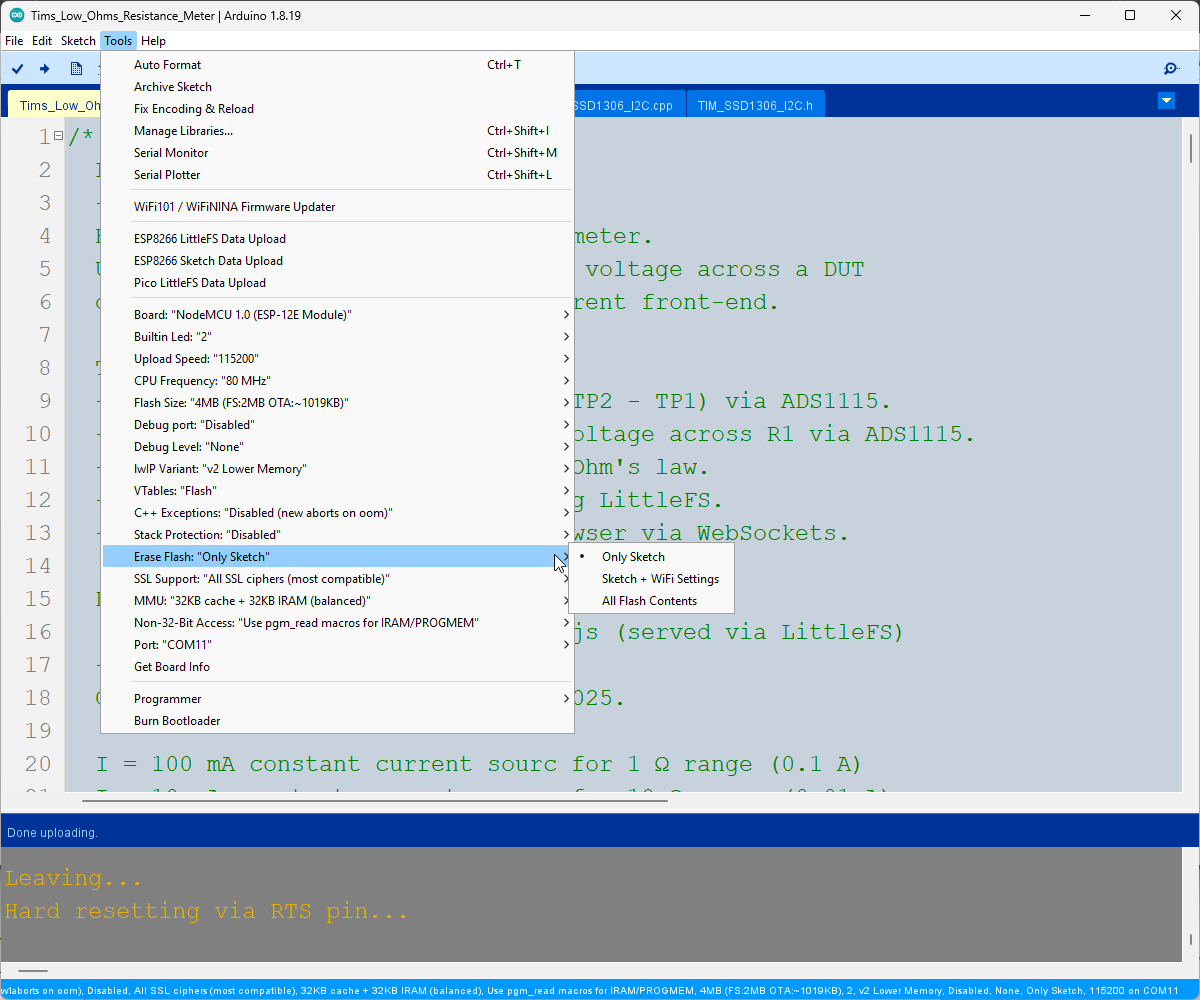This screenshot has height=1000, width=1200.
Task: Expand Board NodeMCU 1.0 submenu
Action: [x=338, y=315]
